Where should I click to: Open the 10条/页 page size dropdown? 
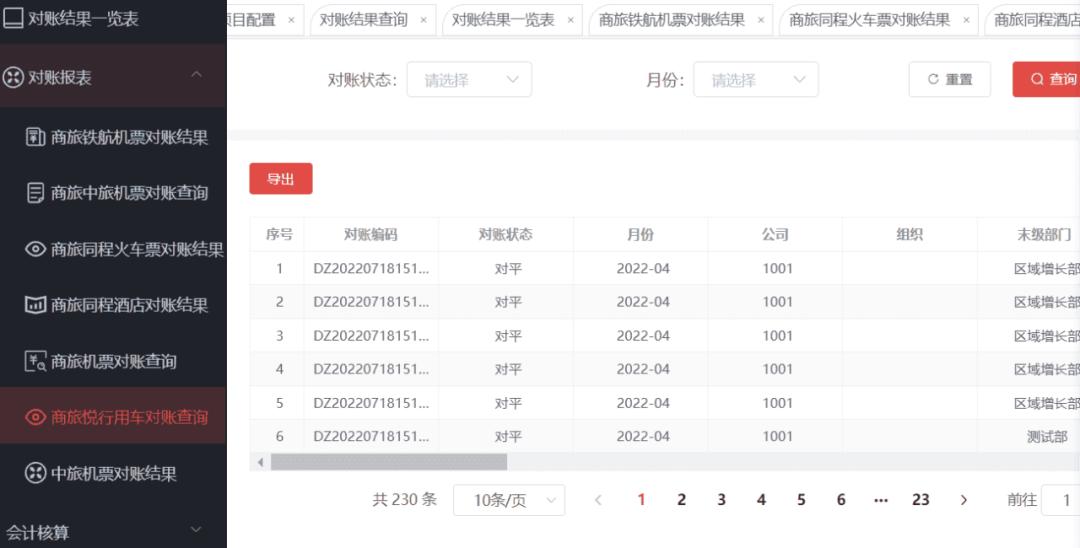pos(508,500)
